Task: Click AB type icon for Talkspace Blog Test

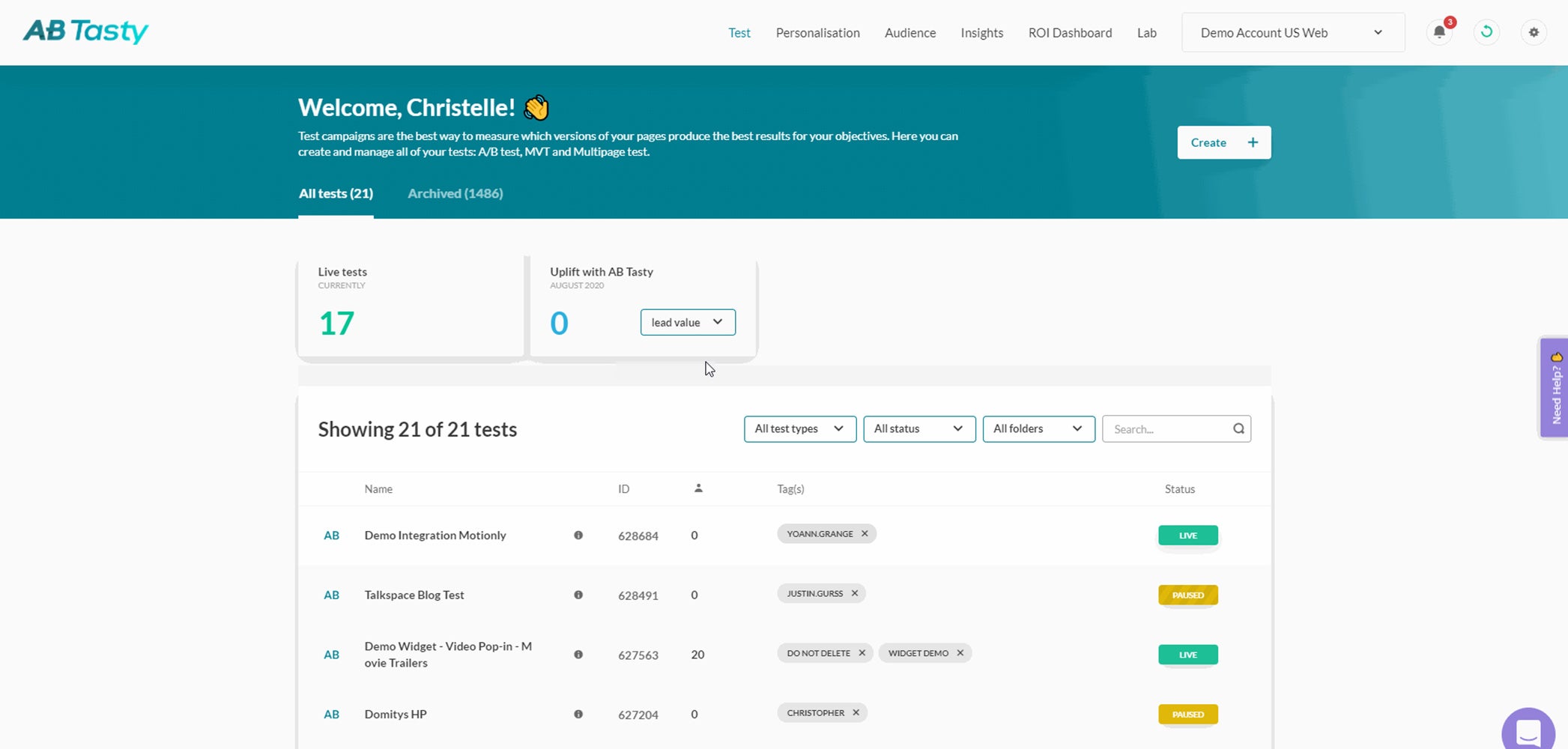Action: tap(331, 595)
